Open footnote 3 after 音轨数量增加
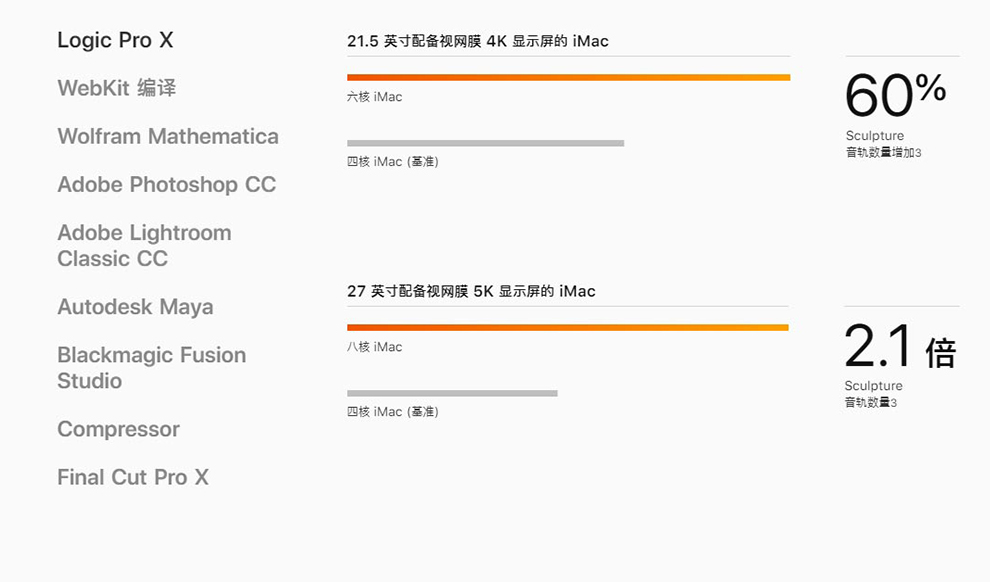 pyautogui.click(x=919, y=153)
